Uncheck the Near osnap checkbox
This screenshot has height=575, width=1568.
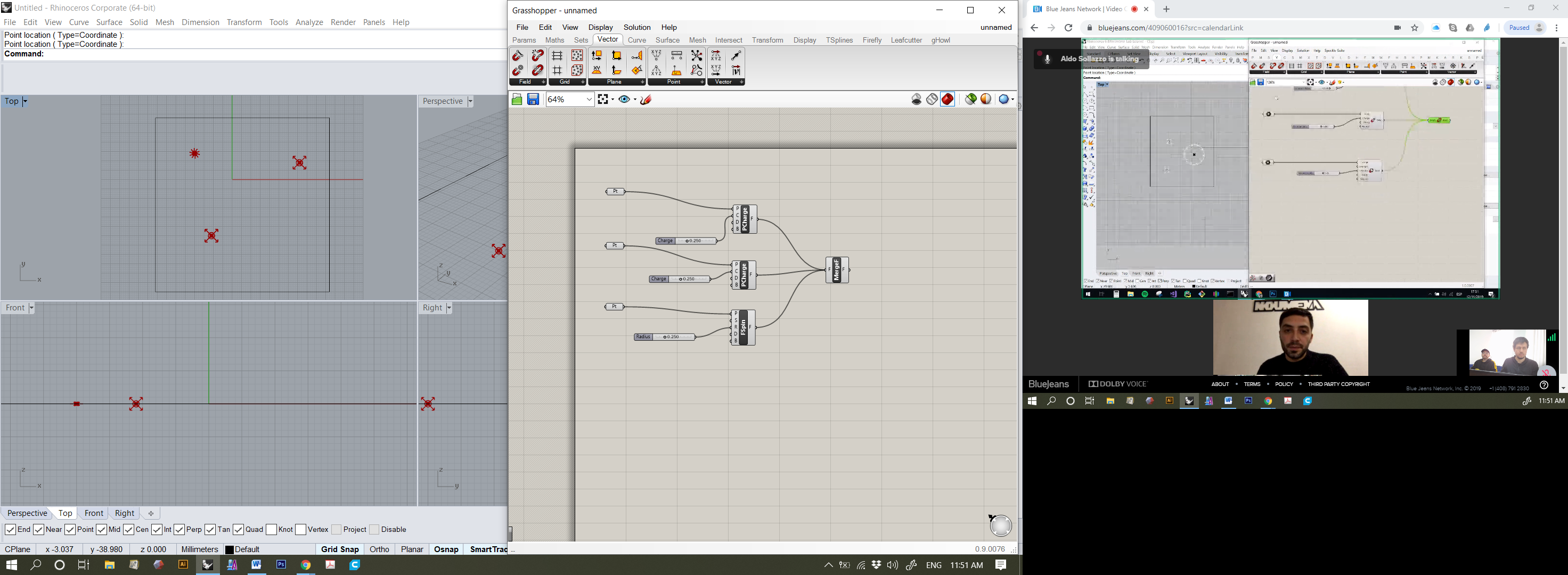tap(39, 529)
